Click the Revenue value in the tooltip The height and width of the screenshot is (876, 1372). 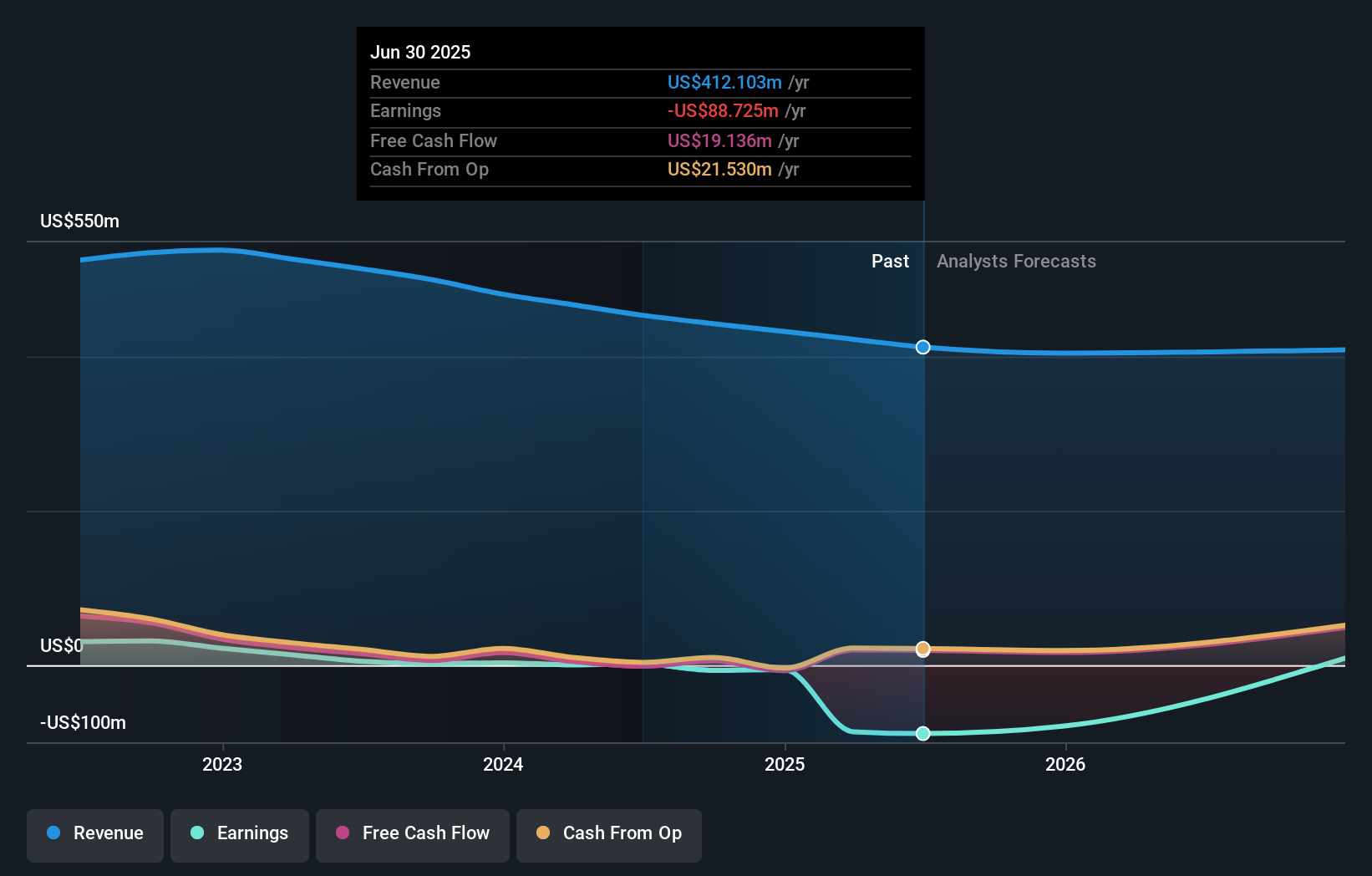tap(724, 83)
